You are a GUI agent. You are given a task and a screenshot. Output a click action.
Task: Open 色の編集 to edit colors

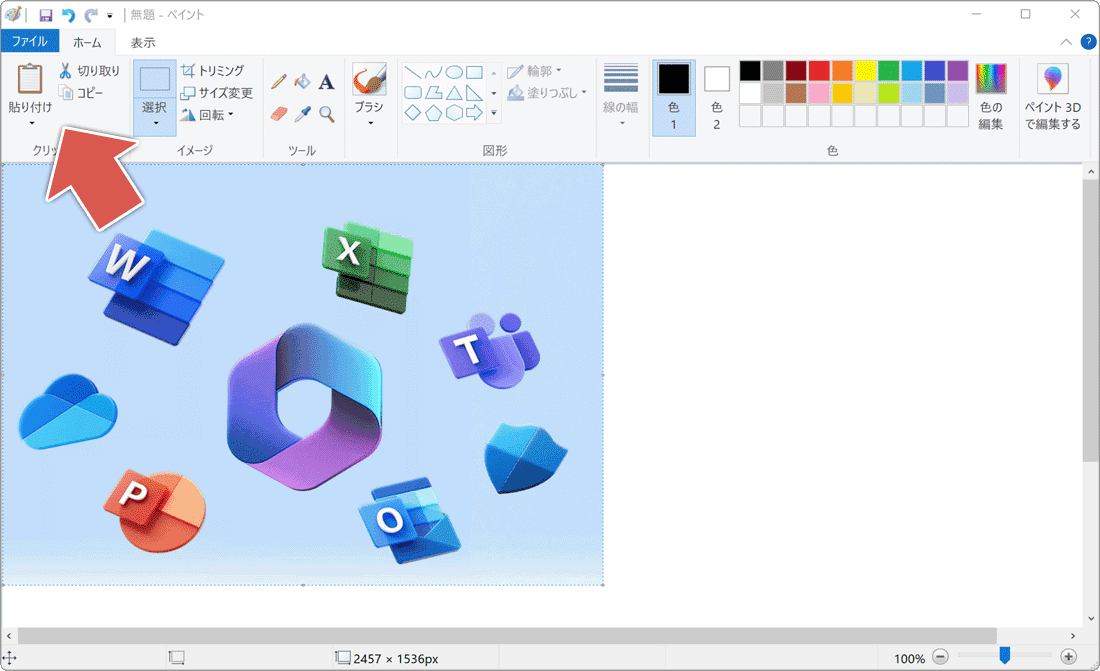pos(991,97)
